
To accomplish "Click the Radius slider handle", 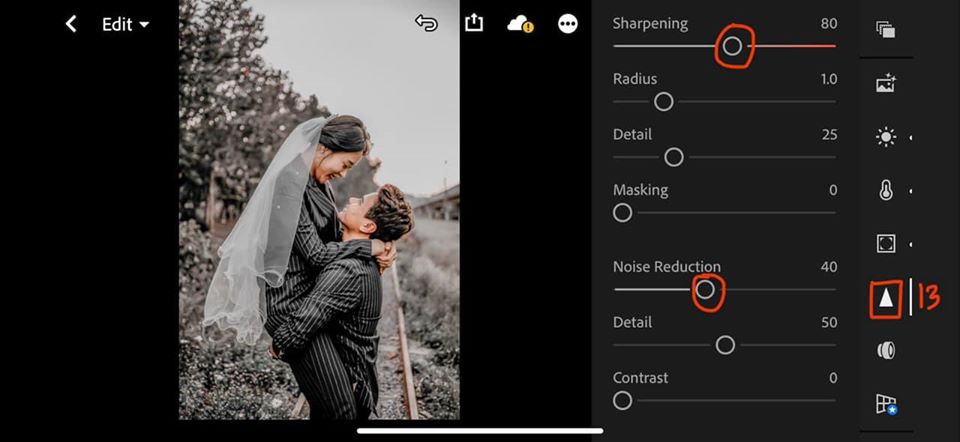I will coord(663,101).
